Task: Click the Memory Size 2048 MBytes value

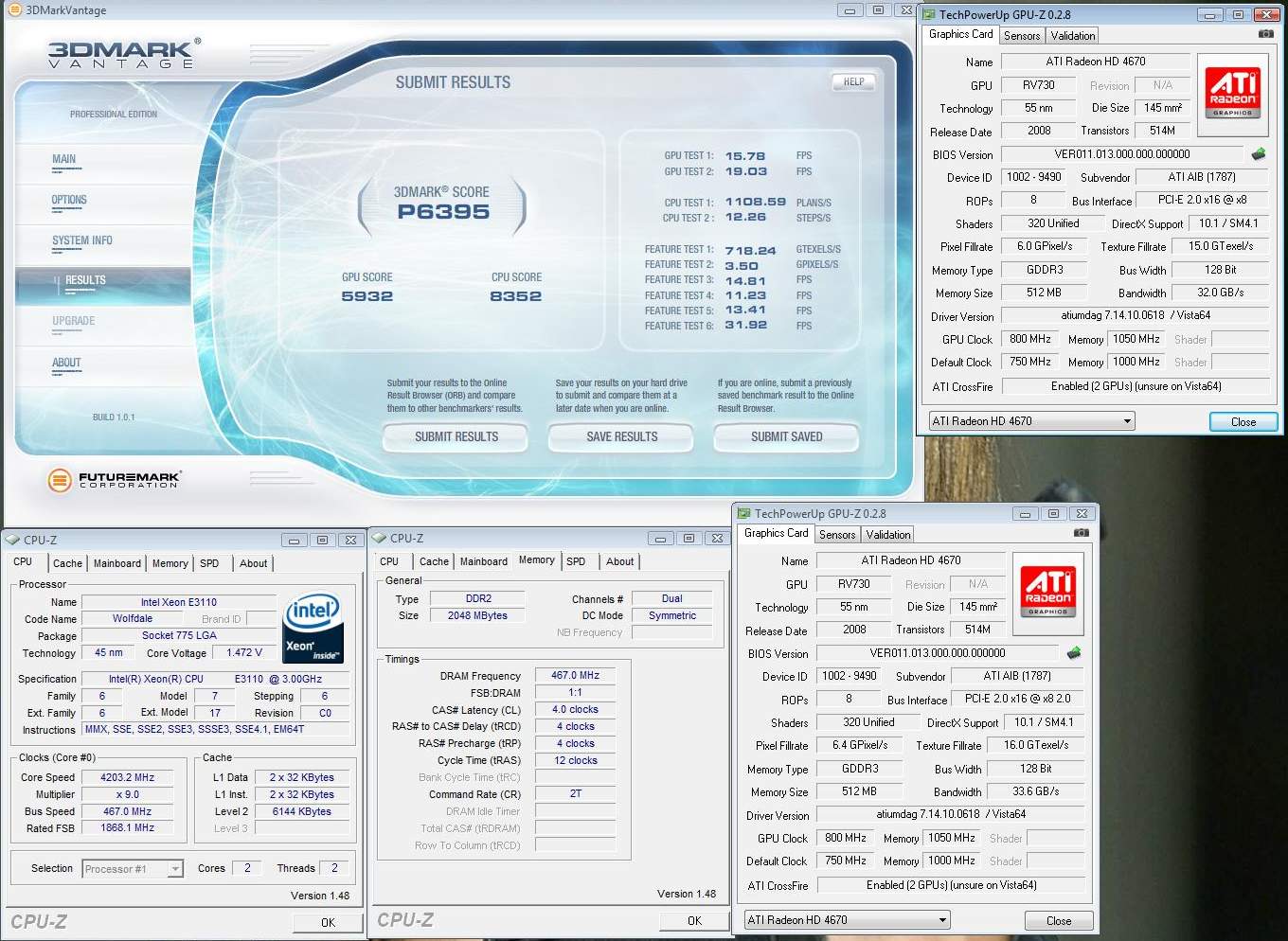Action: pyautogui.click(x=477, y=615)
